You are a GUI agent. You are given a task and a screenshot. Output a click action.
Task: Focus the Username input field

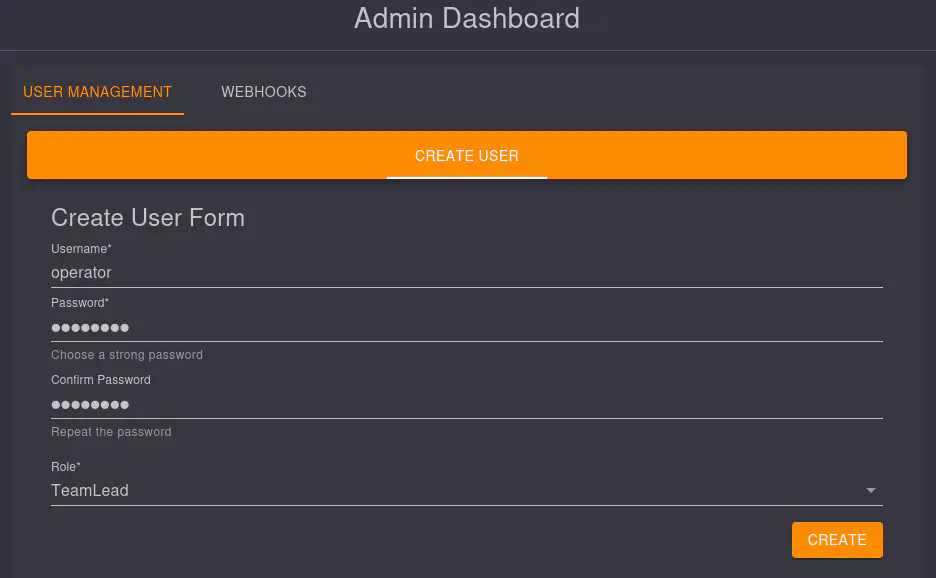click(466, 272)
